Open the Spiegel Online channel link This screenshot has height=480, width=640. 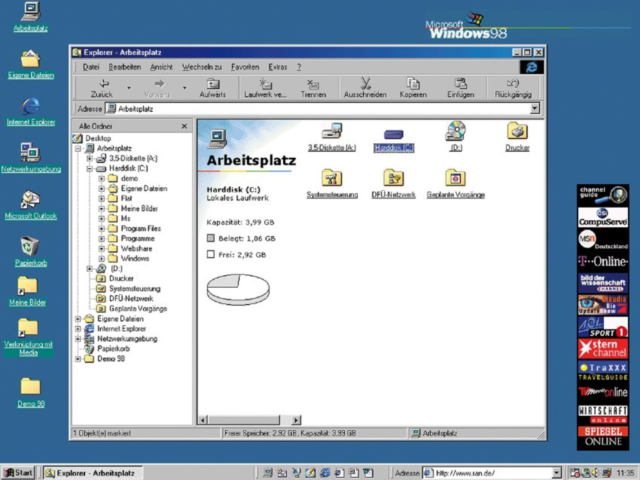click(602, 436)
